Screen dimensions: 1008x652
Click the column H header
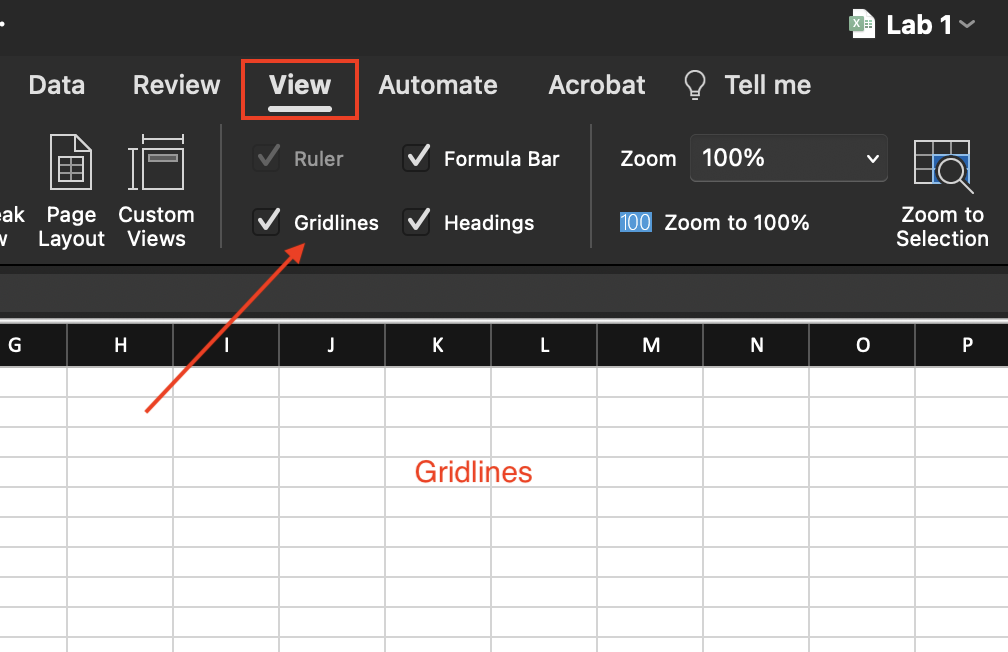click(120, 346)
